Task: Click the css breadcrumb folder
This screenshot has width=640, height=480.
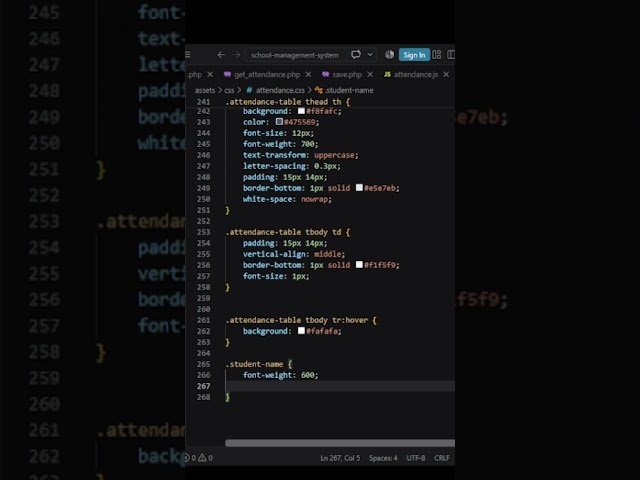Action: tap(229, 90)
